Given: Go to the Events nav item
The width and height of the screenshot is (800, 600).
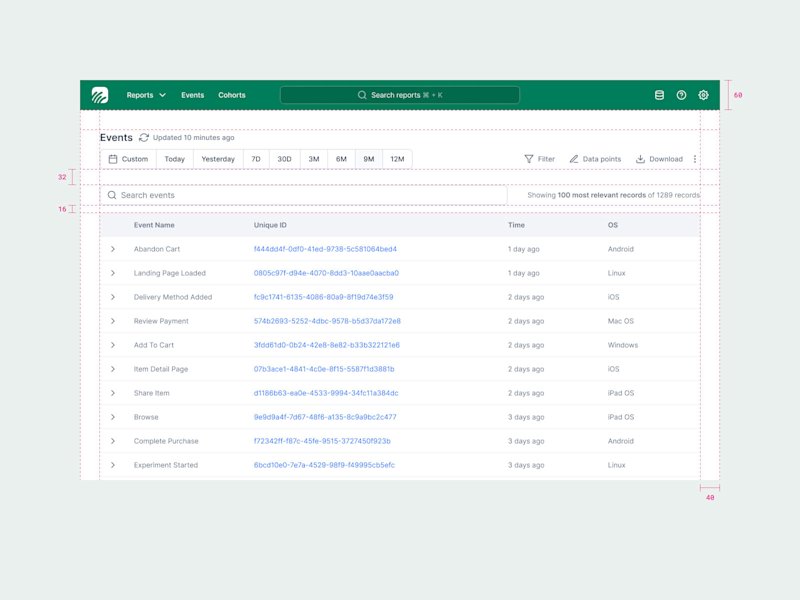Looking at the screenshot, I should [x=192, y=95].
